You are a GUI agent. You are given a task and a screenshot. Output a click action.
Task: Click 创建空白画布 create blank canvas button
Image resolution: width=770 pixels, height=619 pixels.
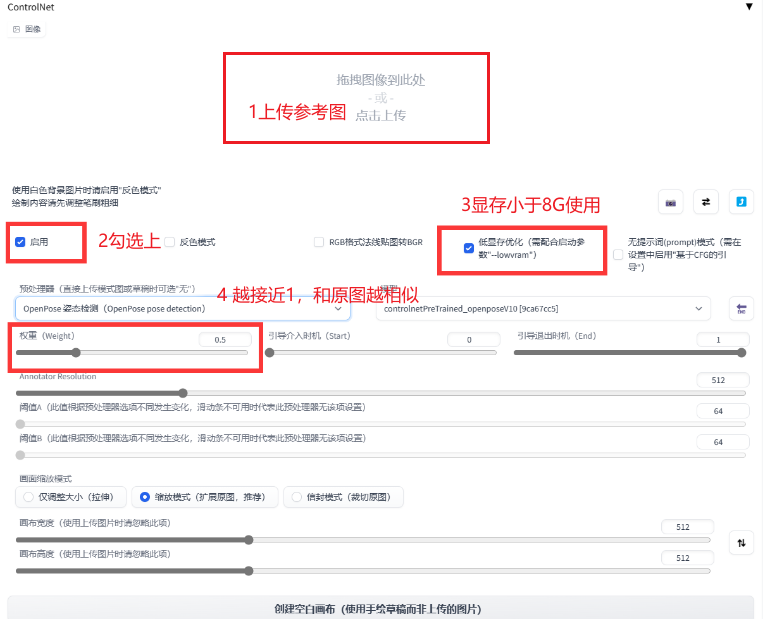[x=384, y=608]
